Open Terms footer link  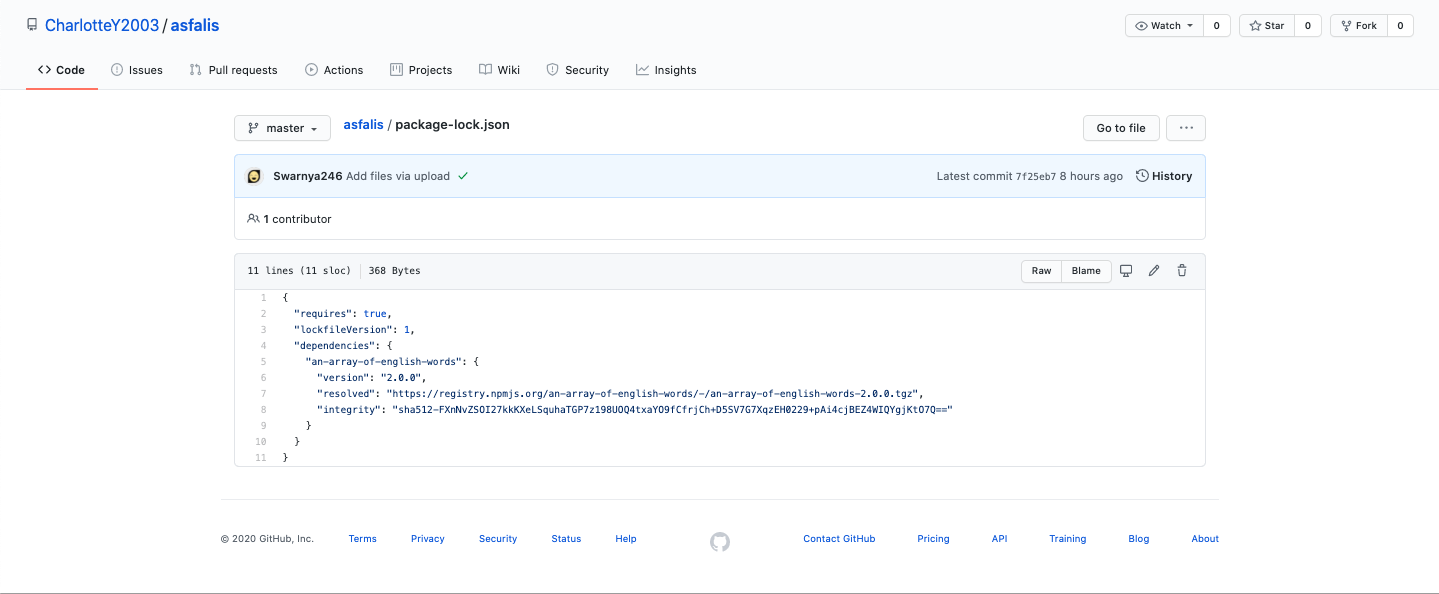point(363,539)
